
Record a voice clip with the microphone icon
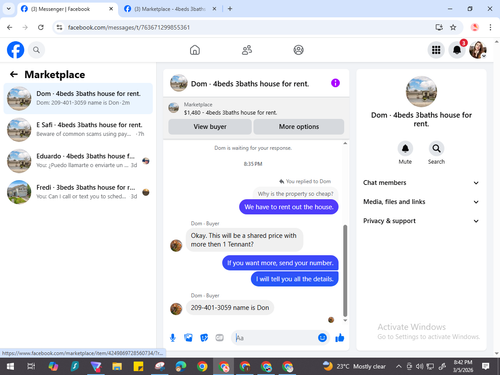(x=173, y=338)
